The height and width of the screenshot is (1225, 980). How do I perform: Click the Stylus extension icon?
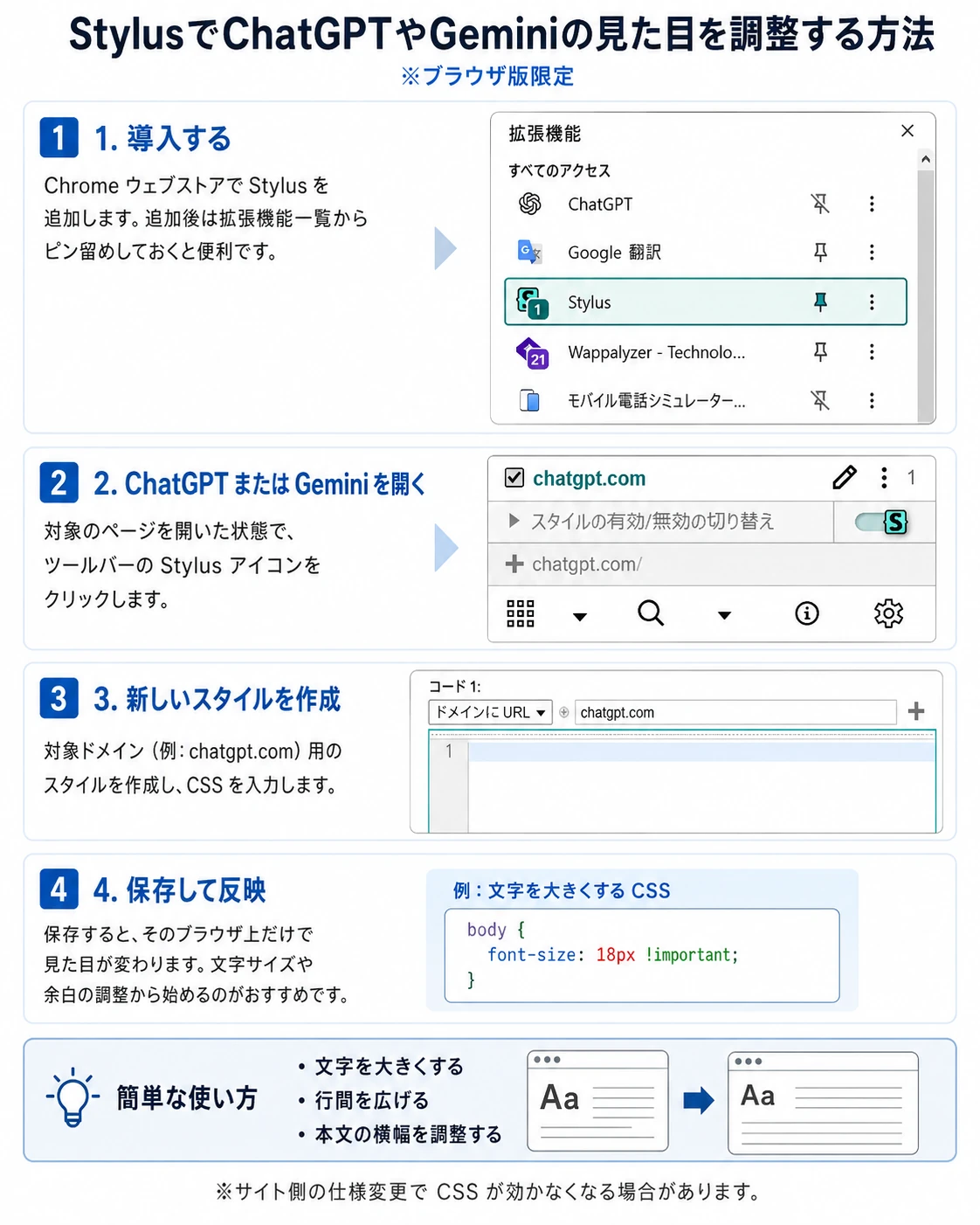click(x=532, y=302)
